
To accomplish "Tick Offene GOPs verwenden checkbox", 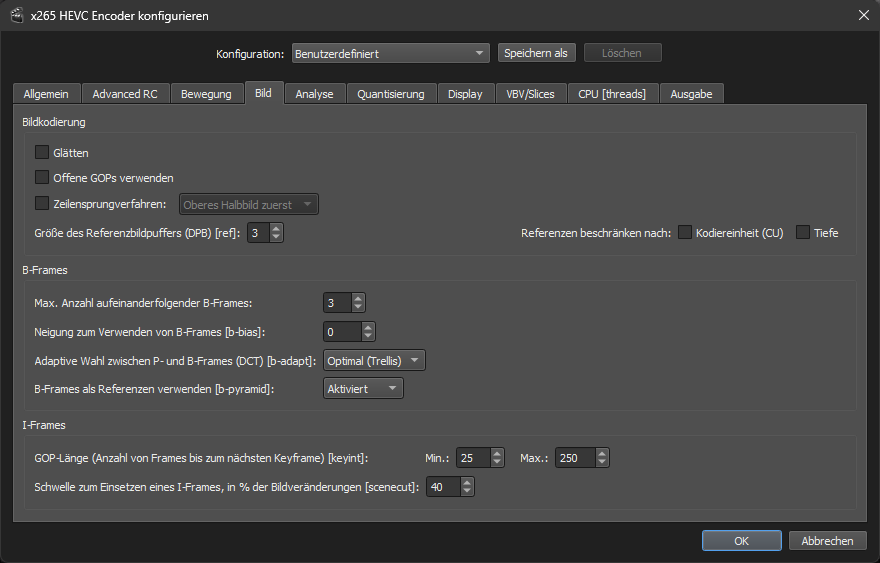I will [x=42, y=177].
